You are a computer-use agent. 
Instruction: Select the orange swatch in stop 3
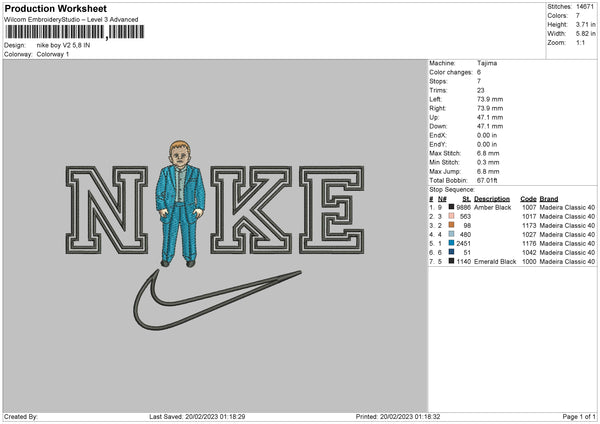pos(453,225)
